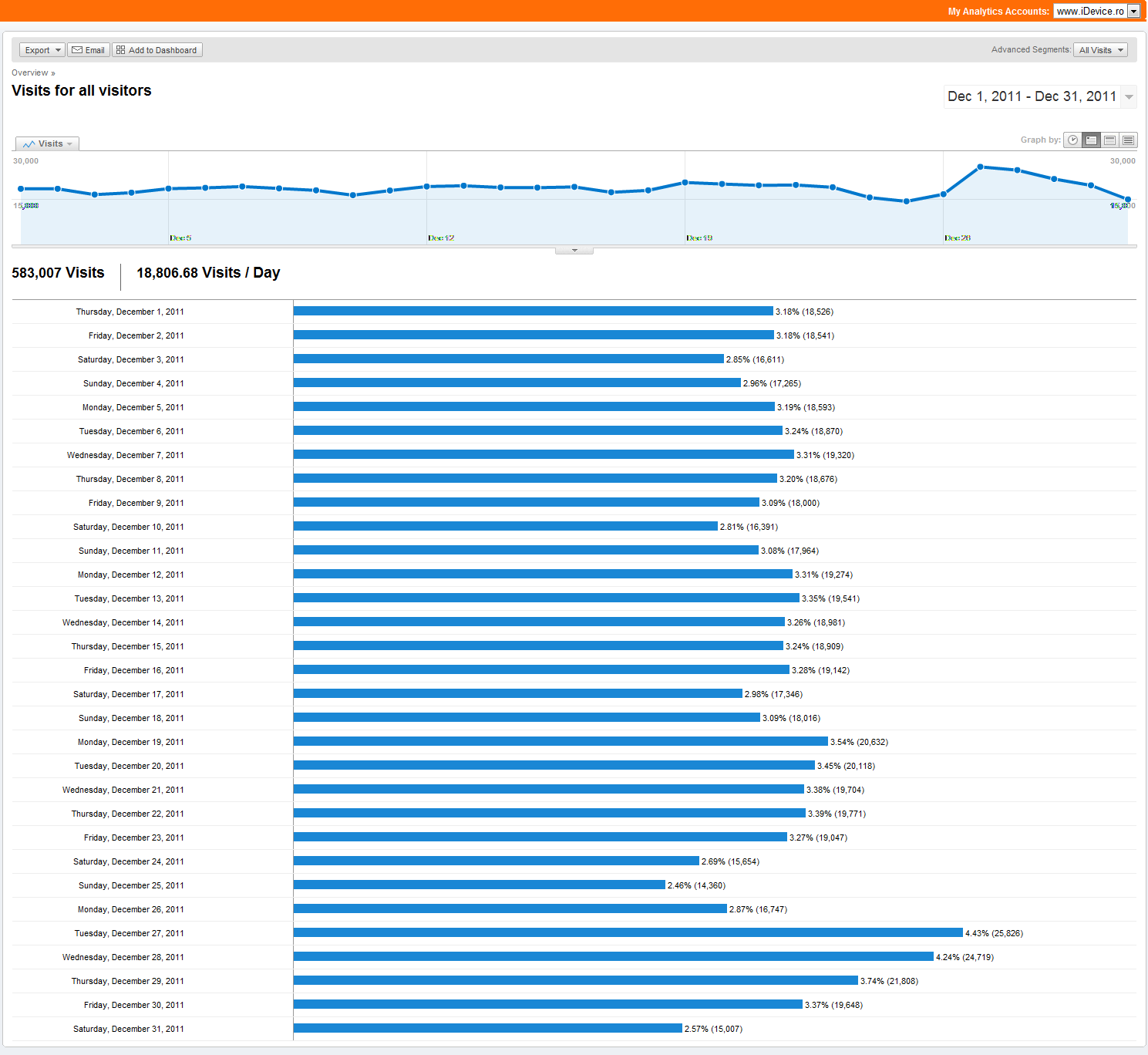1148x1055 pixels.
Task: Graph visits by hour using clock icon
Action: pyautogui.click(x=1072, y=140)
